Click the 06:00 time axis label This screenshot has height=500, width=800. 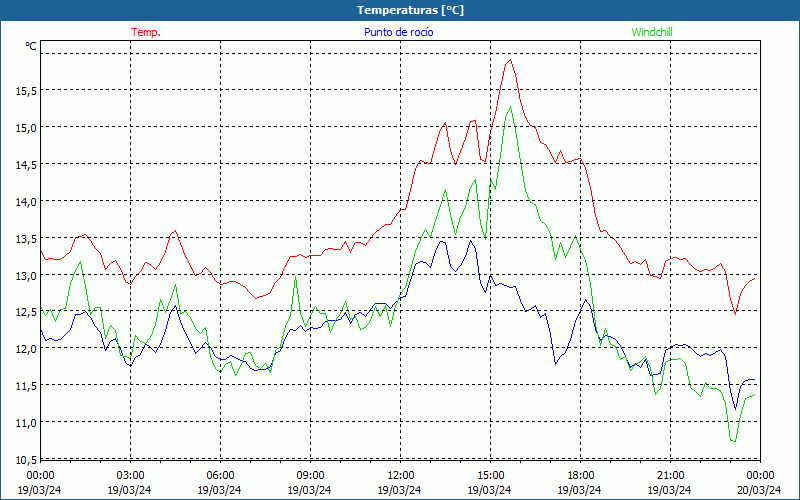[219, 476]
